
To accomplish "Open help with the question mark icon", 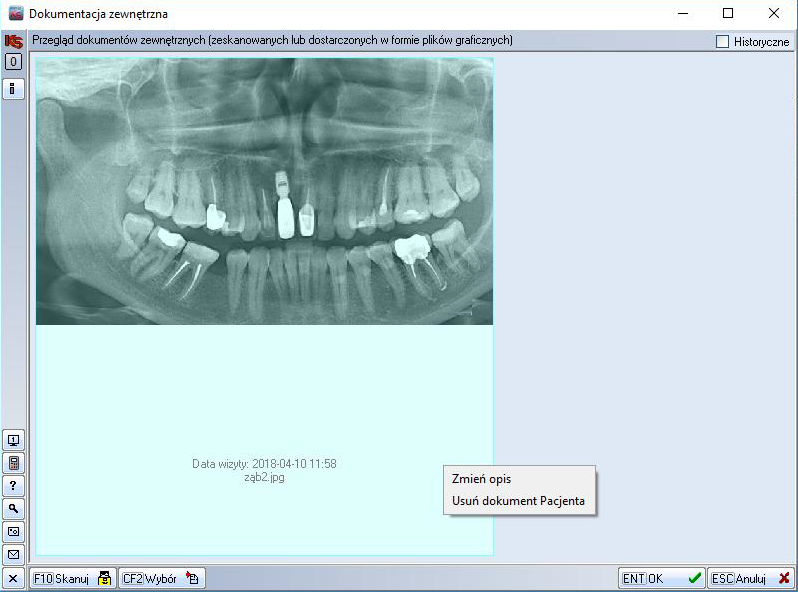I will pos(14,486).
